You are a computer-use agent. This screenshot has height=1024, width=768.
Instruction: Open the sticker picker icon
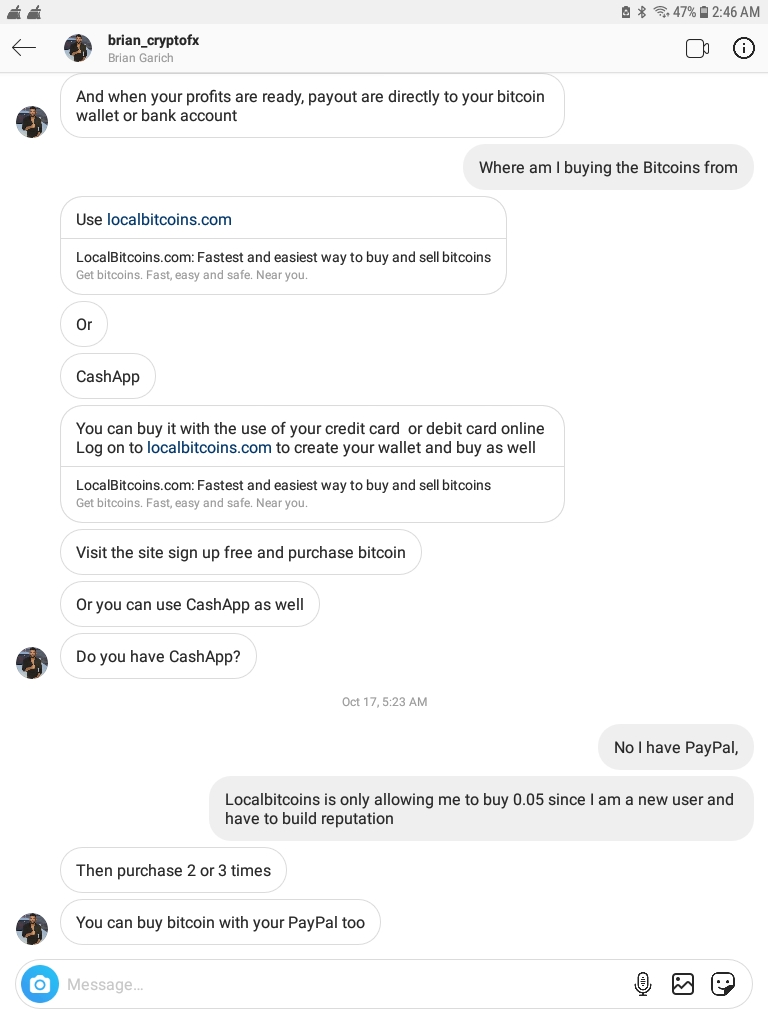[x=722, y=984]
